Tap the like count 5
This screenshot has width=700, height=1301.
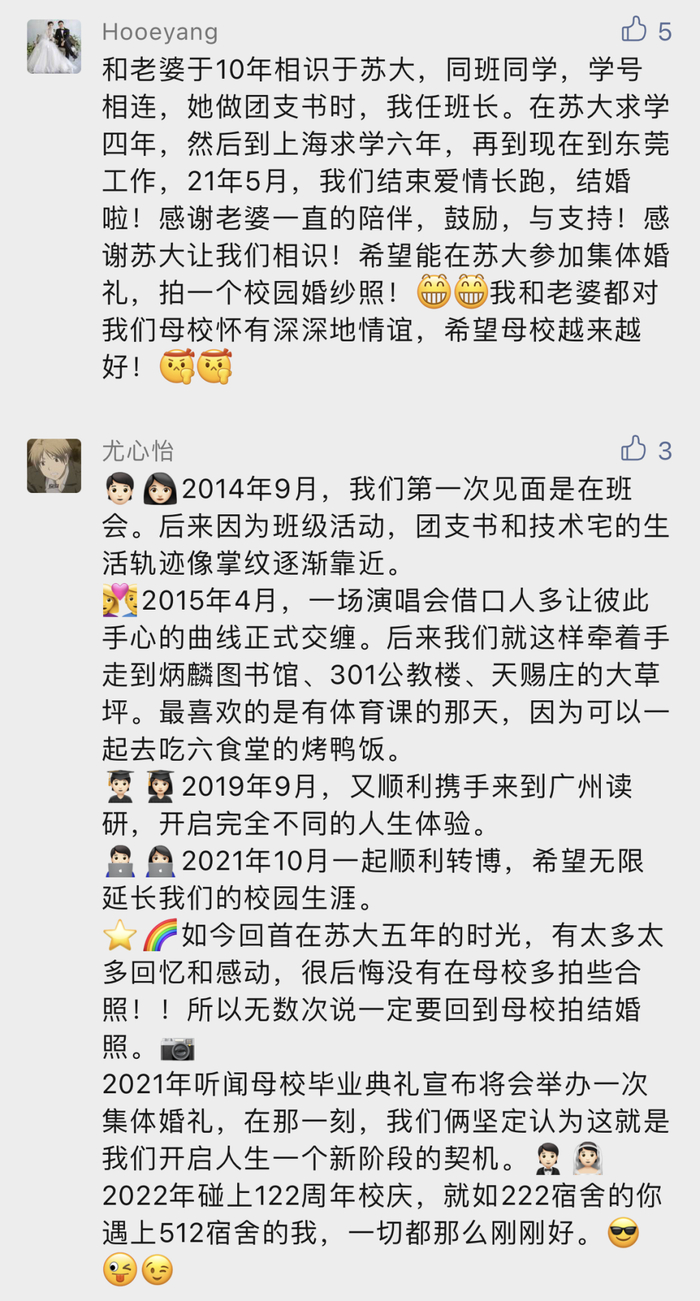[x=665, y=32]
